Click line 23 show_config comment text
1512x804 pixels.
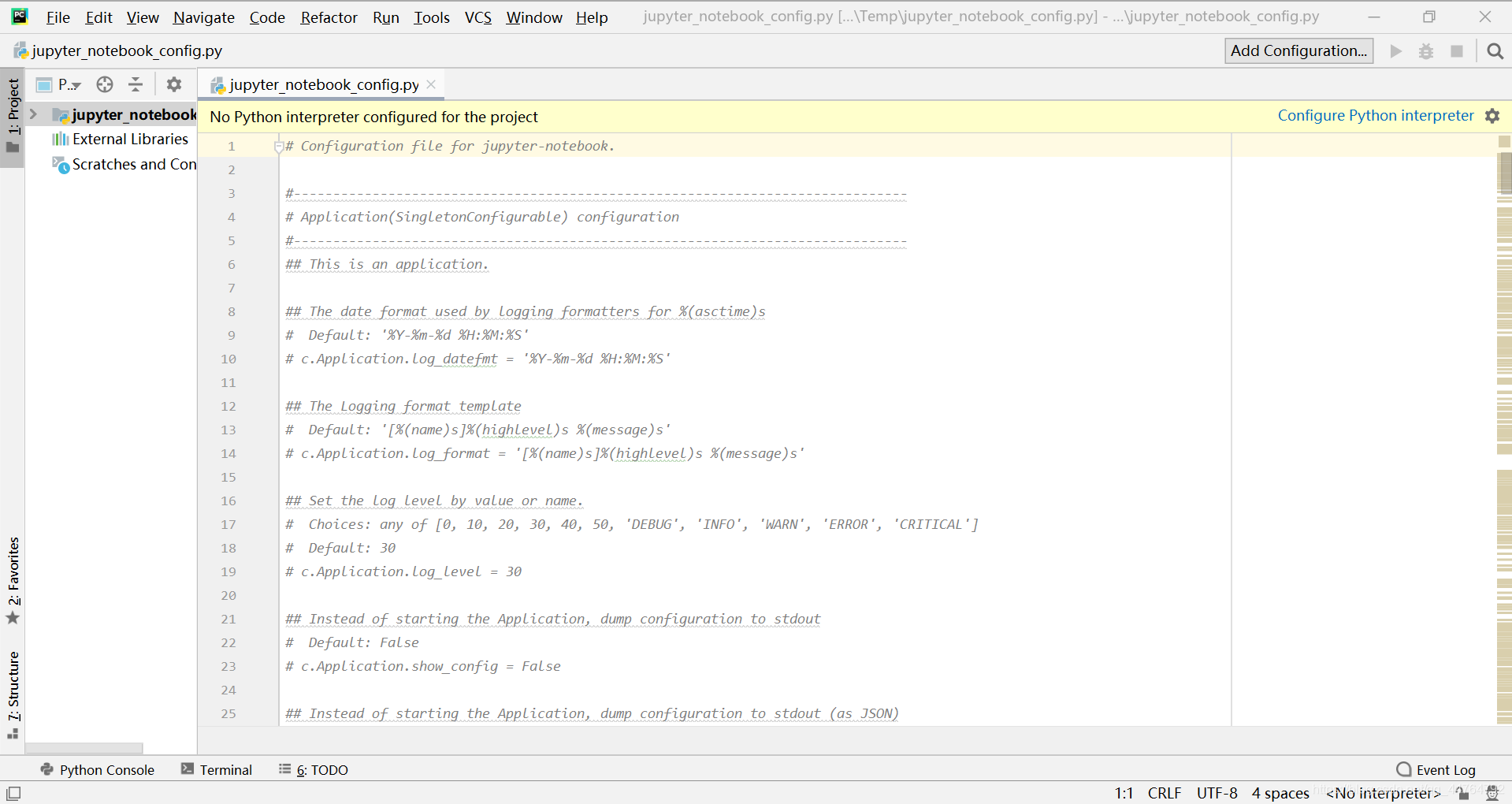click(423, 666)
